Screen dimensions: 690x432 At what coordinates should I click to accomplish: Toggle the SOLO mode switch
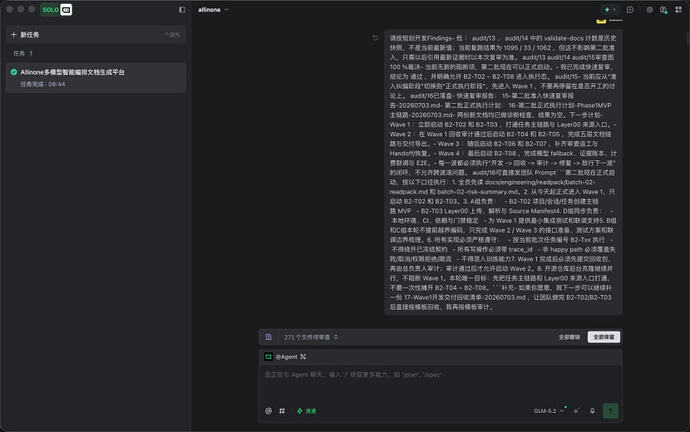(x=56, y=10)
